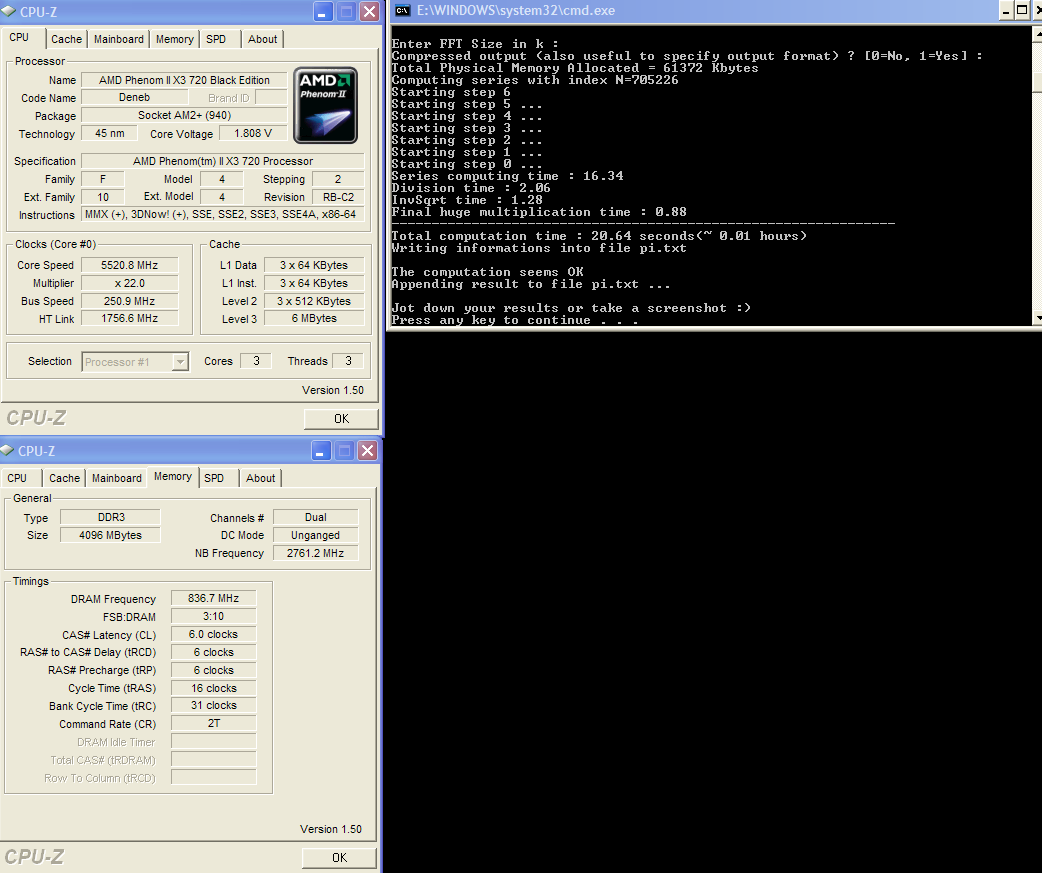Click the top CPU-Z window title icon

pyautogui.click(x=8, y=11)
